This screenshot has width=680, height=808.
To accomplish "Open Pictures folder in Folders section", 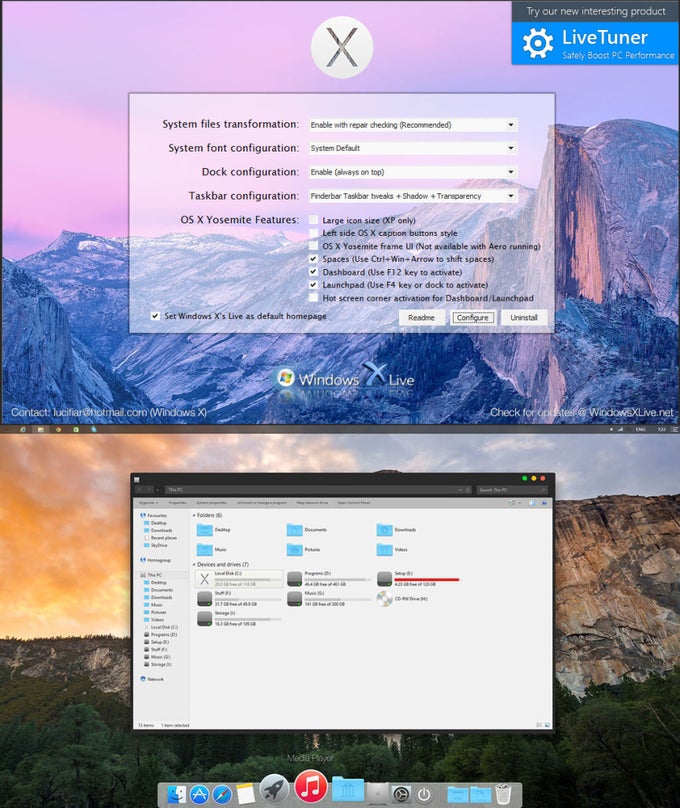I will tap(303, 549).
